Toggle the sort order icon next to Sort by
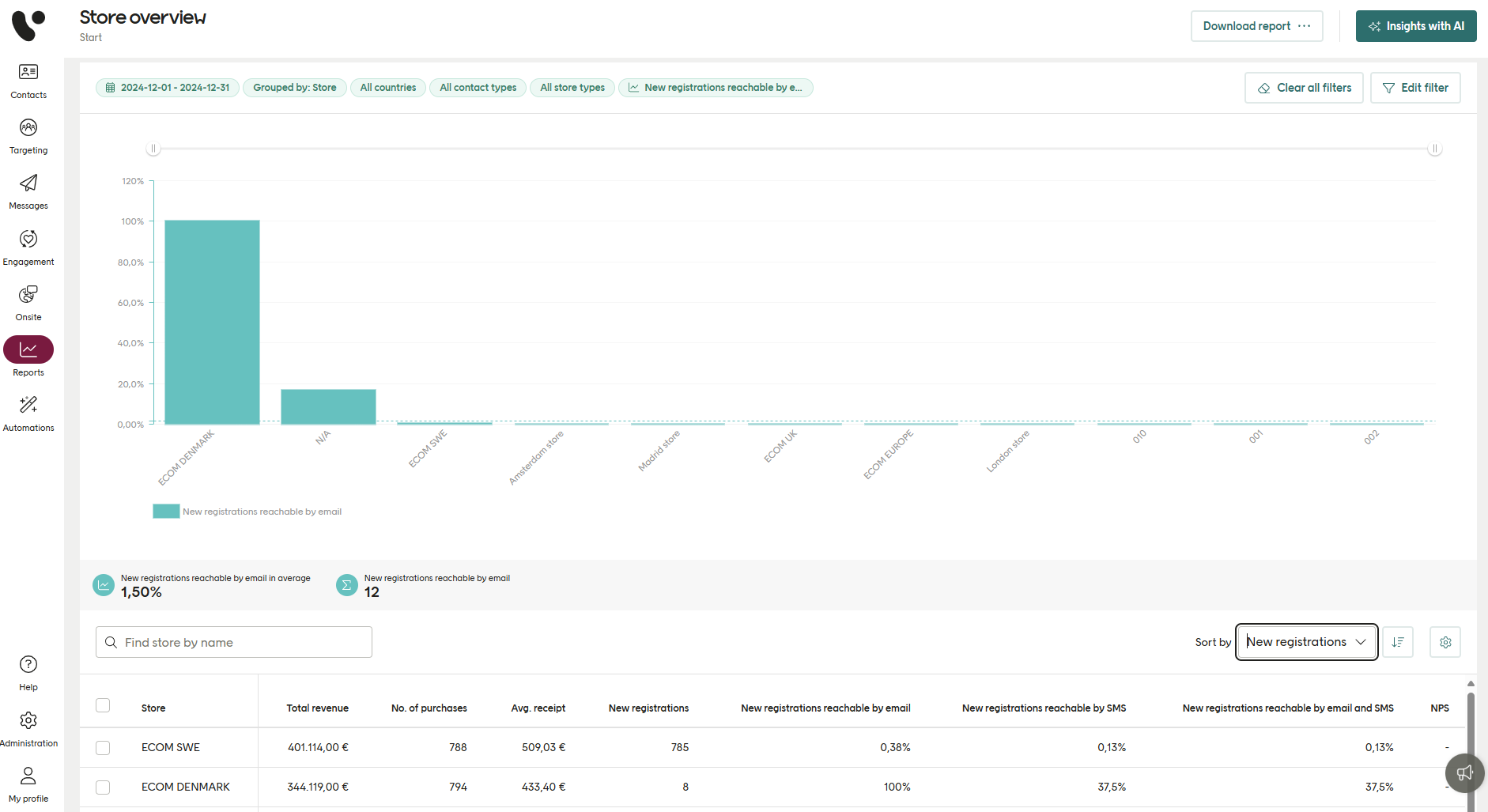Screen dimensions: 1488x812 pyautogui.click(x=1397, y=641)
